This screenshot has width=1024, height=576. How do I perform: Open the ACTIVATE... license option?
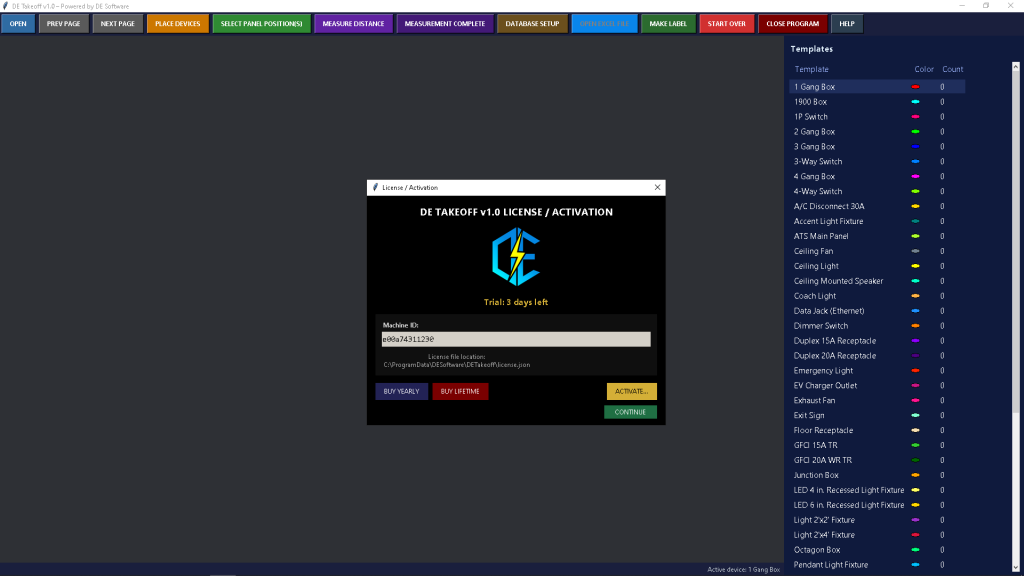click(631, 391)
